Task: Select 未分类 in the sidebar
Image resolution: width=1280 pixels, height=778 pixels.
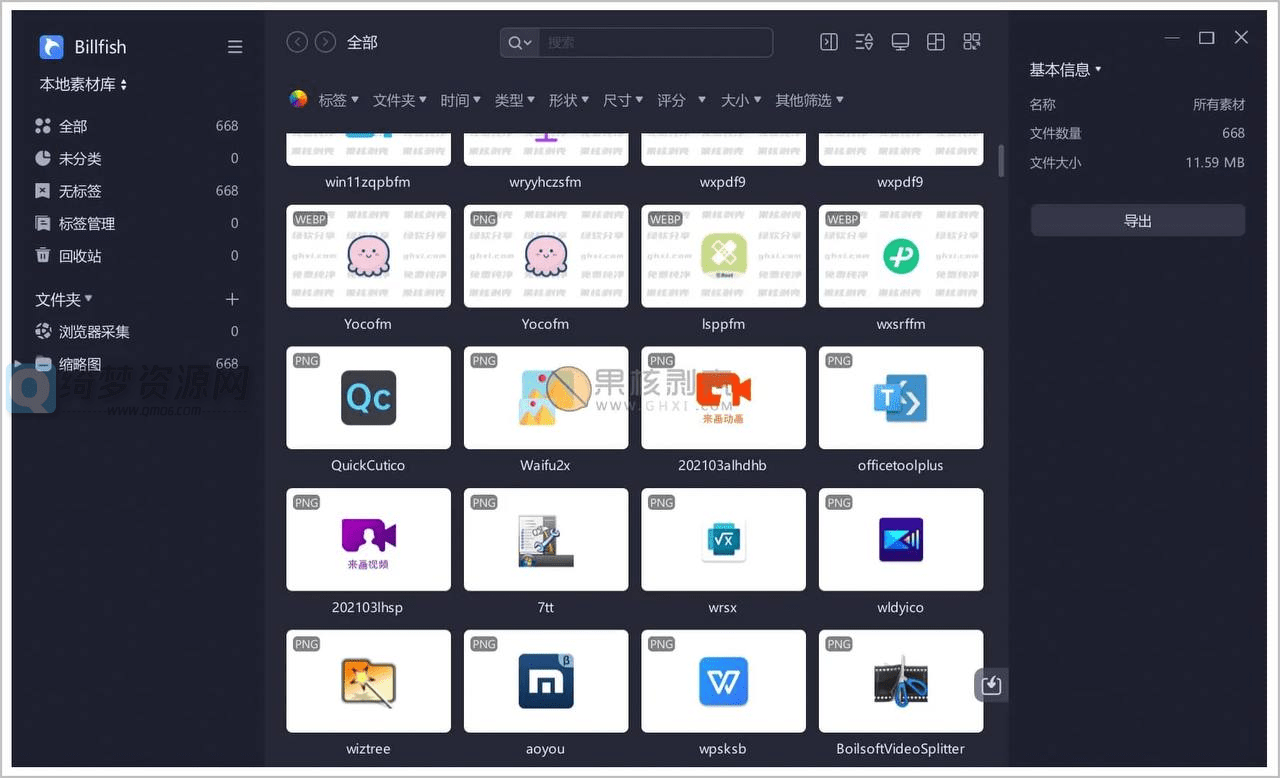Action: 137,158
